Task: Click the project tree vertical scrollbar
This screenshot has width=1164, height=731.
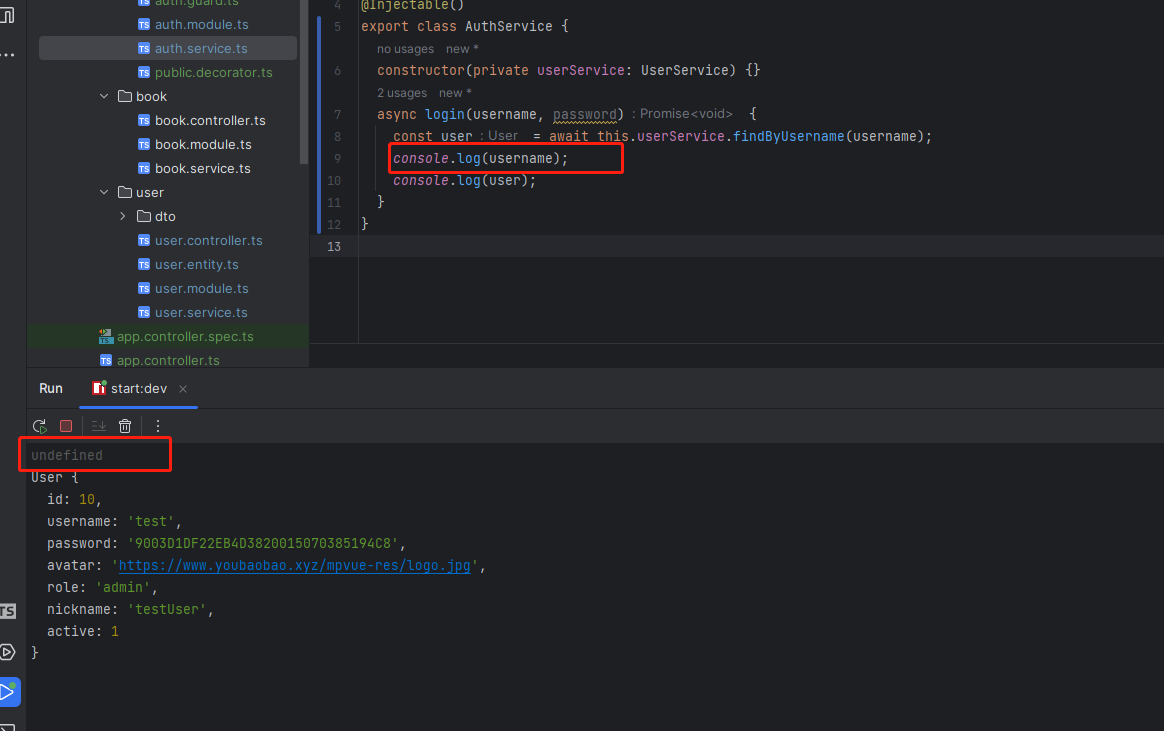Action: point(304,82)
